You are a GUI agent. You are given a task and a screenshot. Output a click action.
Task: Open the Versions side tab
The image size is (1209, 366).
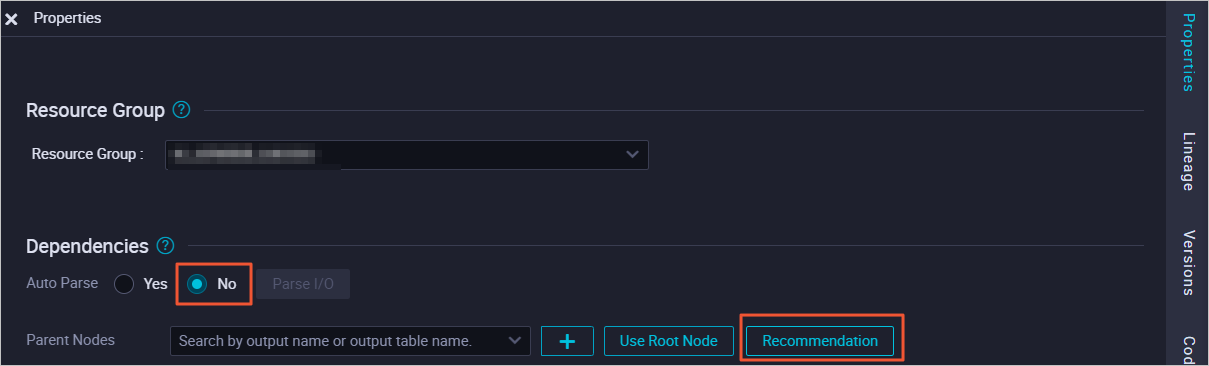click(x=1189, y=263)
